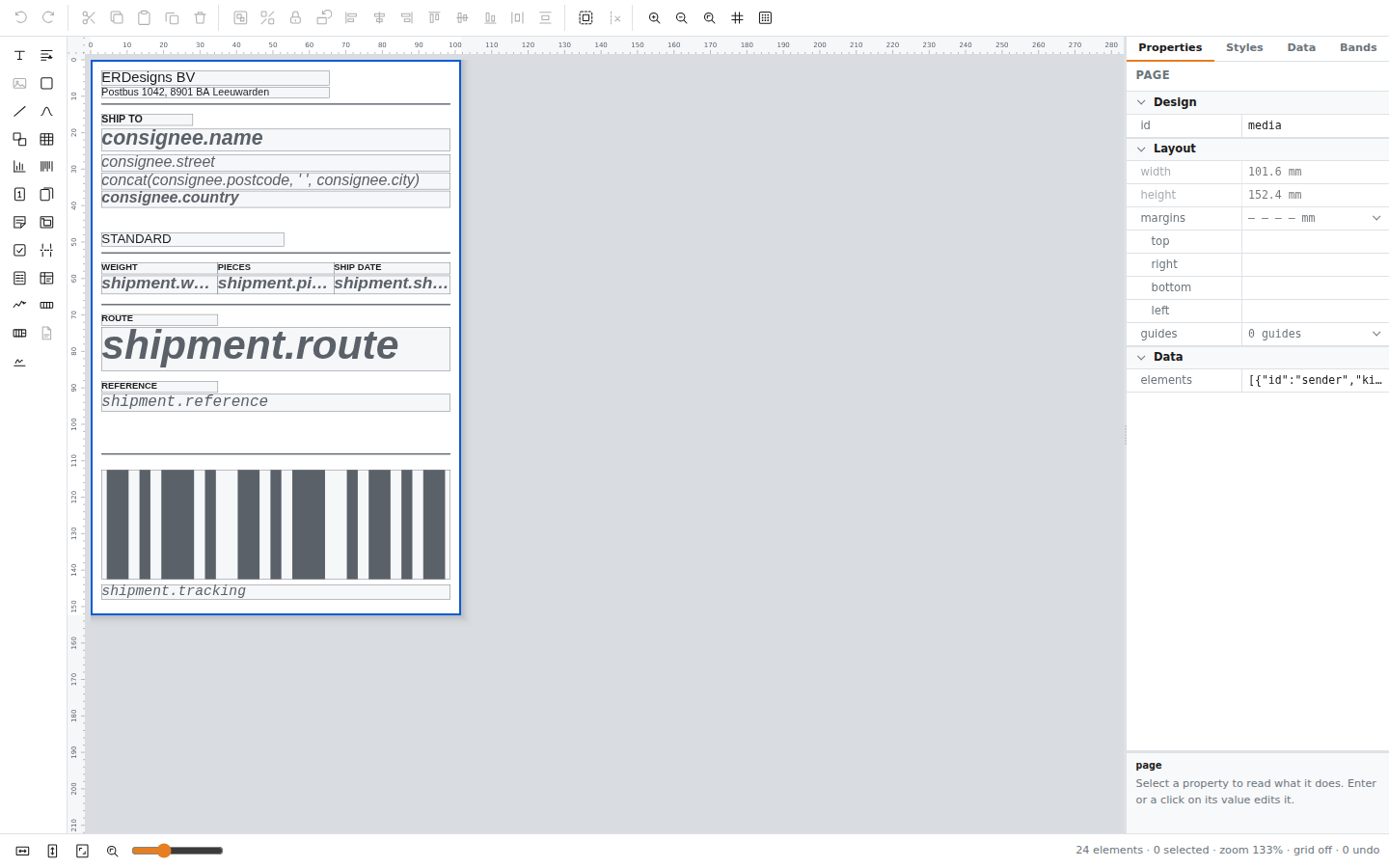Click the reset zoom magnifier in status bar
Viewport: 1389px width, 868px height.
[112, 851]
